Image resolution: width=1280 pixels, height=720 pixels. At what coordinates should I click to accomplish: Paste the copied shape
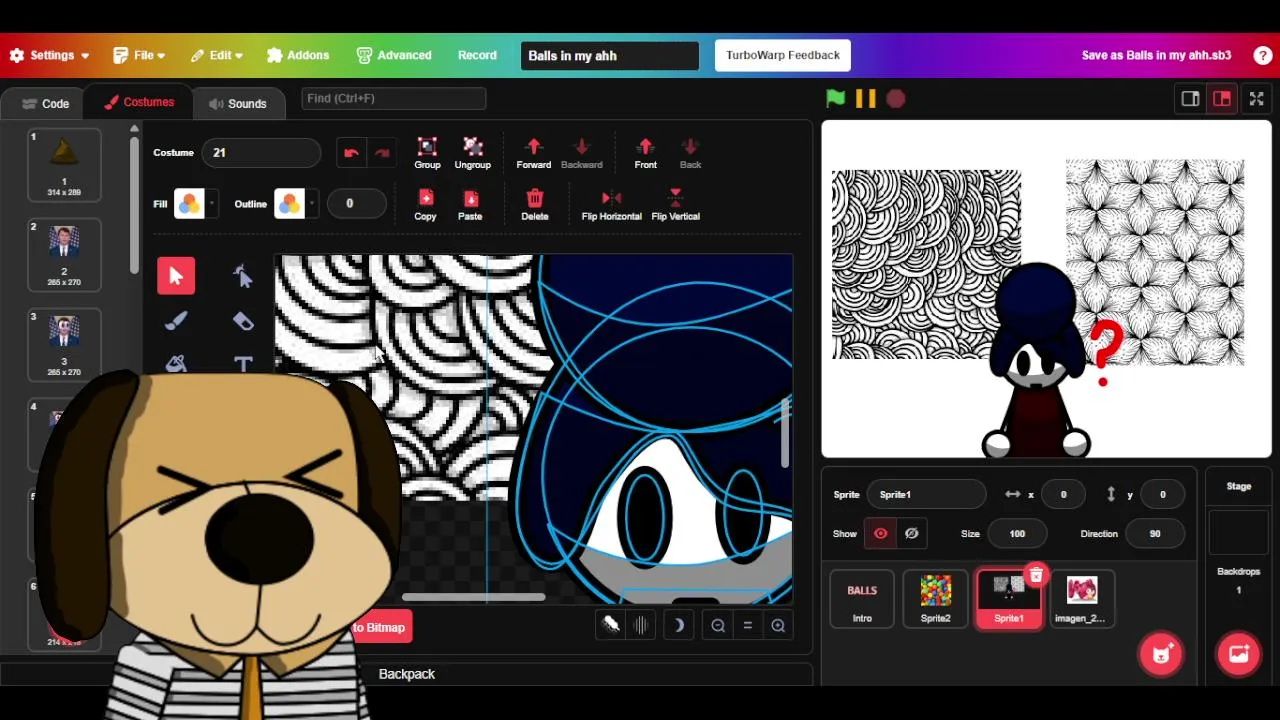470,205
